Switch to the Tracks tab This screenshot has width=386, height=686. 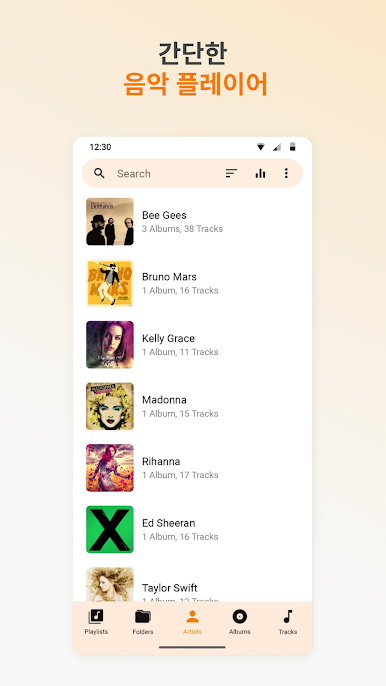288,622
